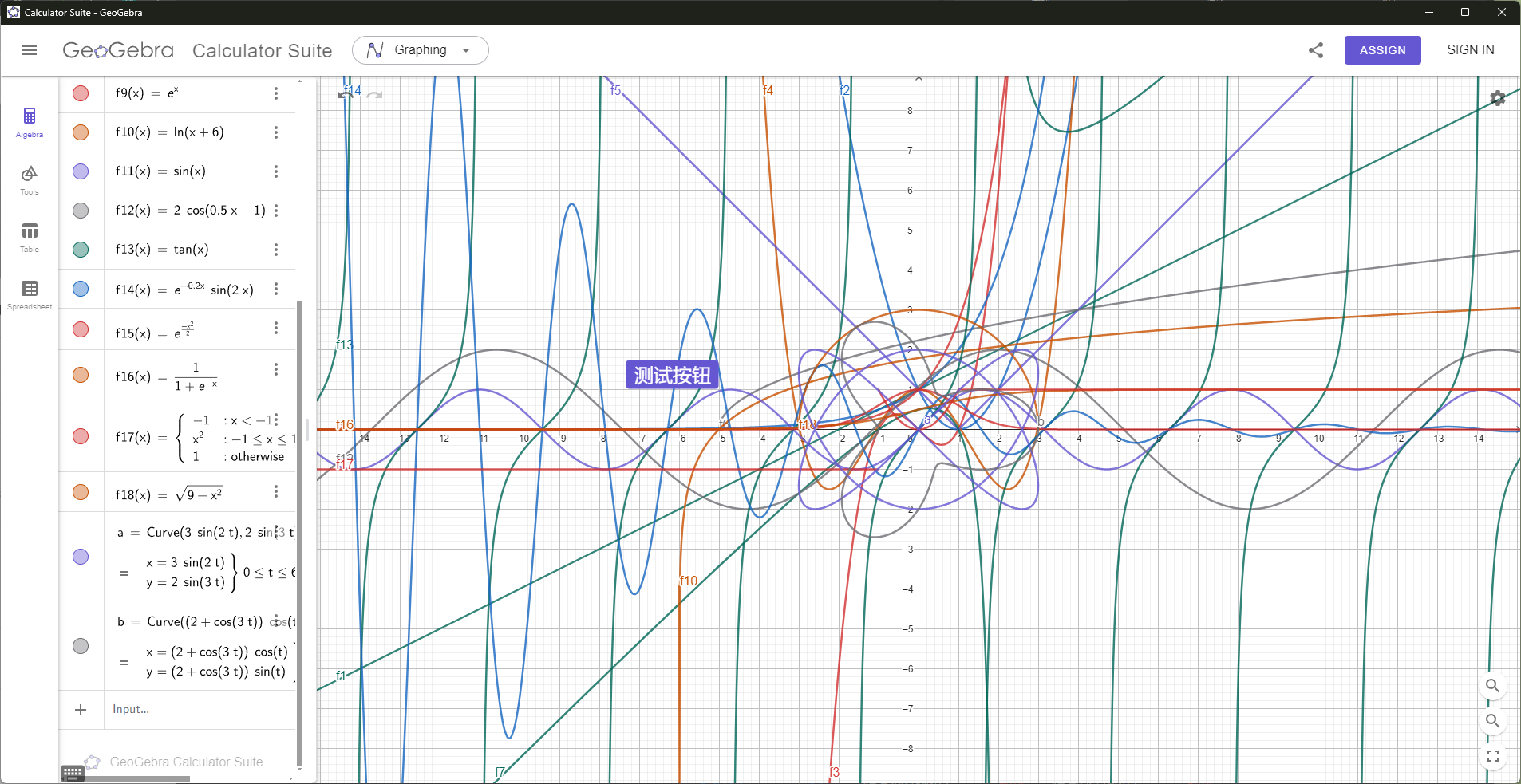
Task: Open more options for f17(x) piecewise
Action: (276, 420)
